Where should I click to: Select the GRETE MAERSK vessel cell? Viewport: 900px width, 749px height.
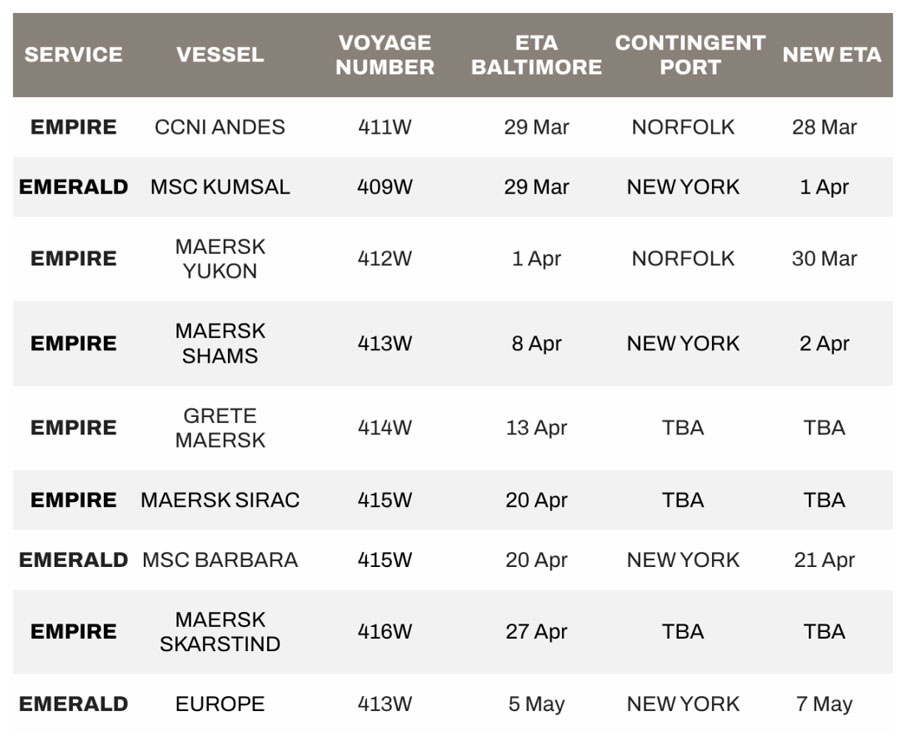(220, 428)
